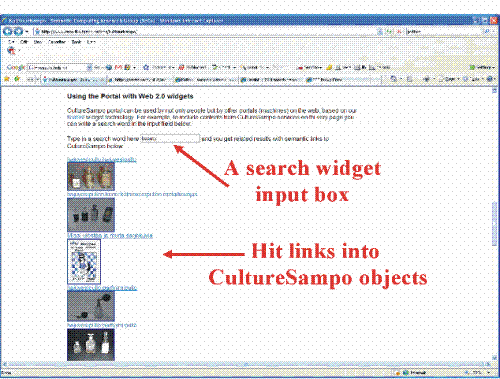Click the widget technology link in paragraph
Viewport: 500px width, 379px height.
(x=75, y=117)
